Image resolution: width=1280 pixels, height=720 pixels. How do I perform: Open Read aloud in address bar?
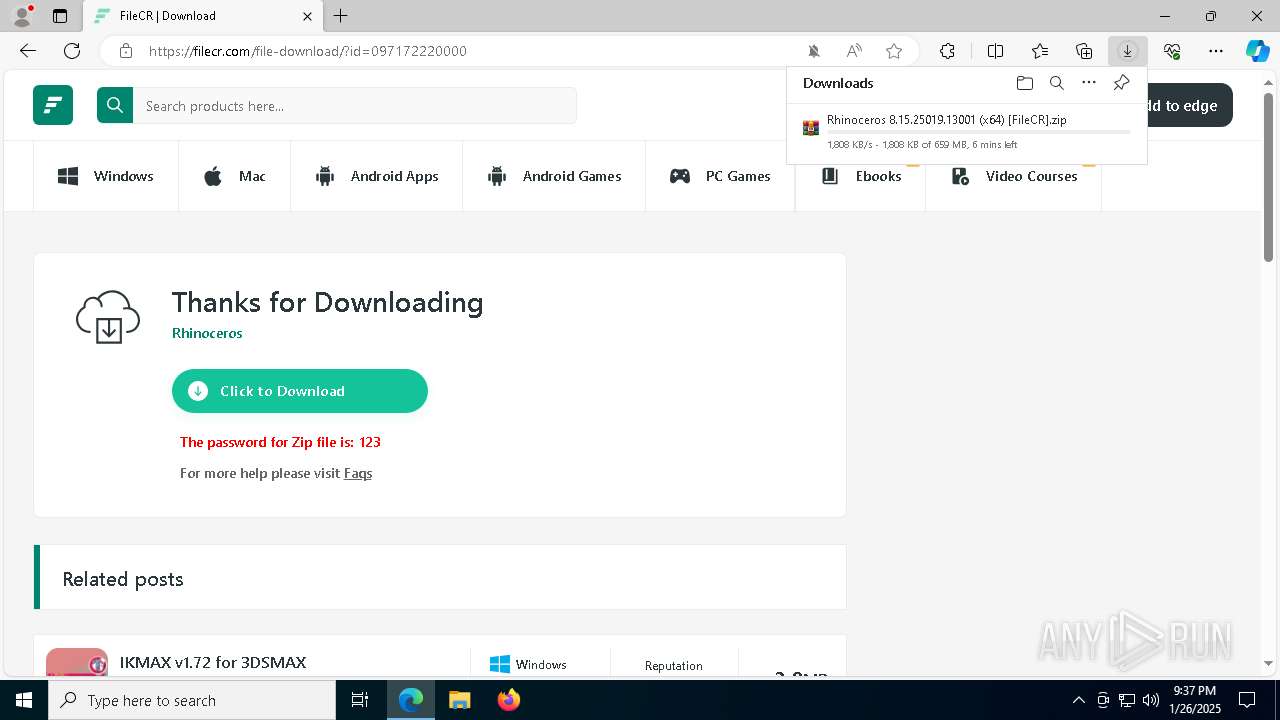(854, 51)
